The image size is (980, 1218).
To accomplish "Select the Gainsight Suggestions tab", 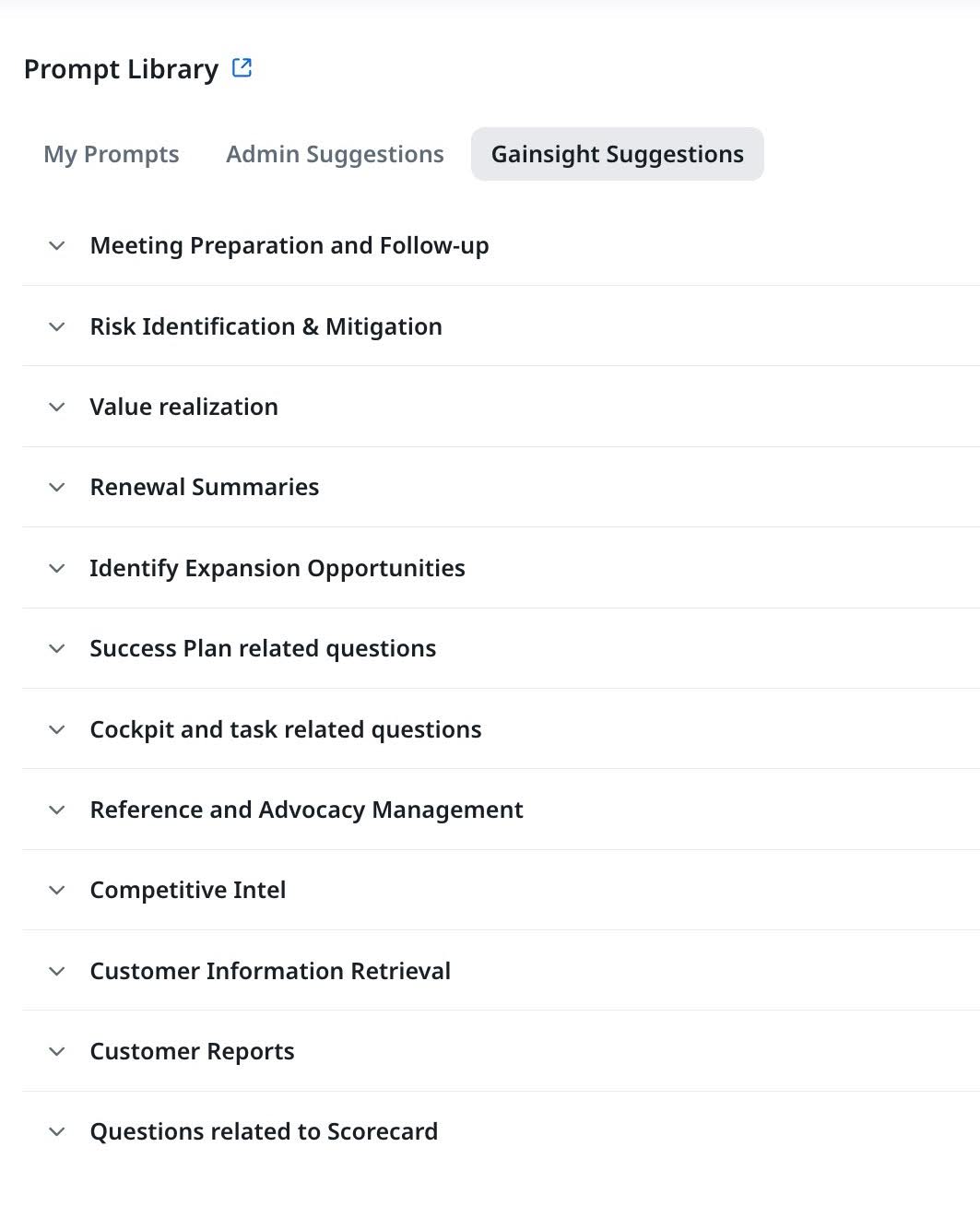I will (x=617, y=154).
